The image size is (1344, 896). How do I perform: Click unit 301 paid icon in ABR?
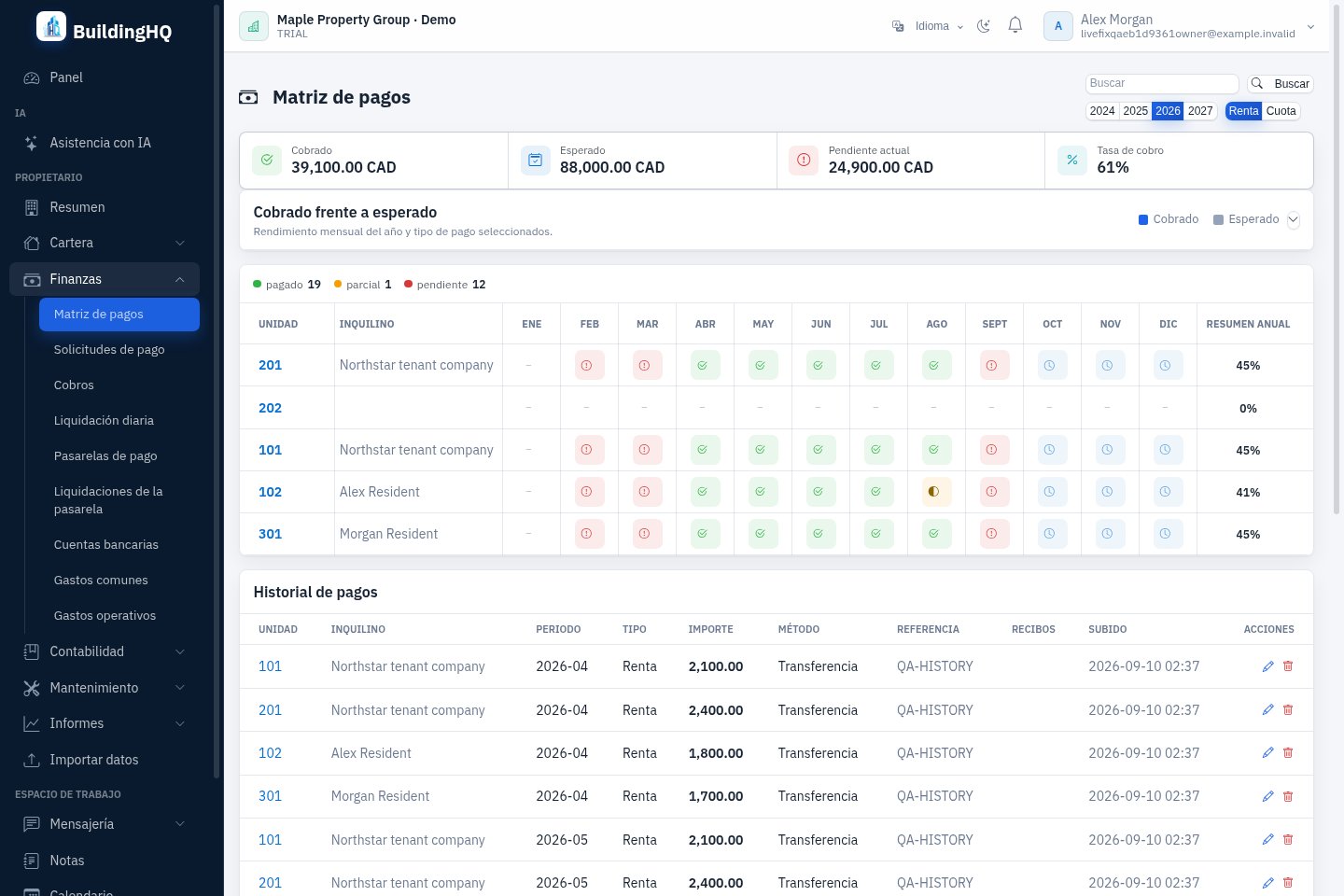point(705,534)
